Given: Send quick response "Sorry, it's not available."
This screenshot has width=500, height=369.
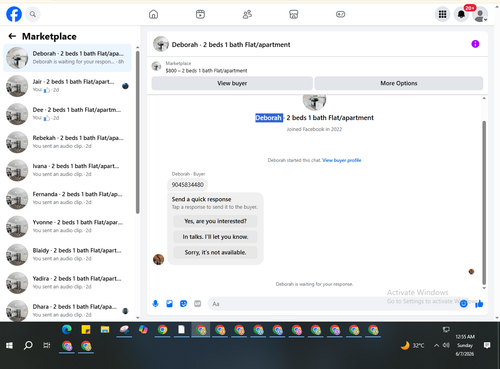Looking at the screenshot, I should tap(215, 252).
